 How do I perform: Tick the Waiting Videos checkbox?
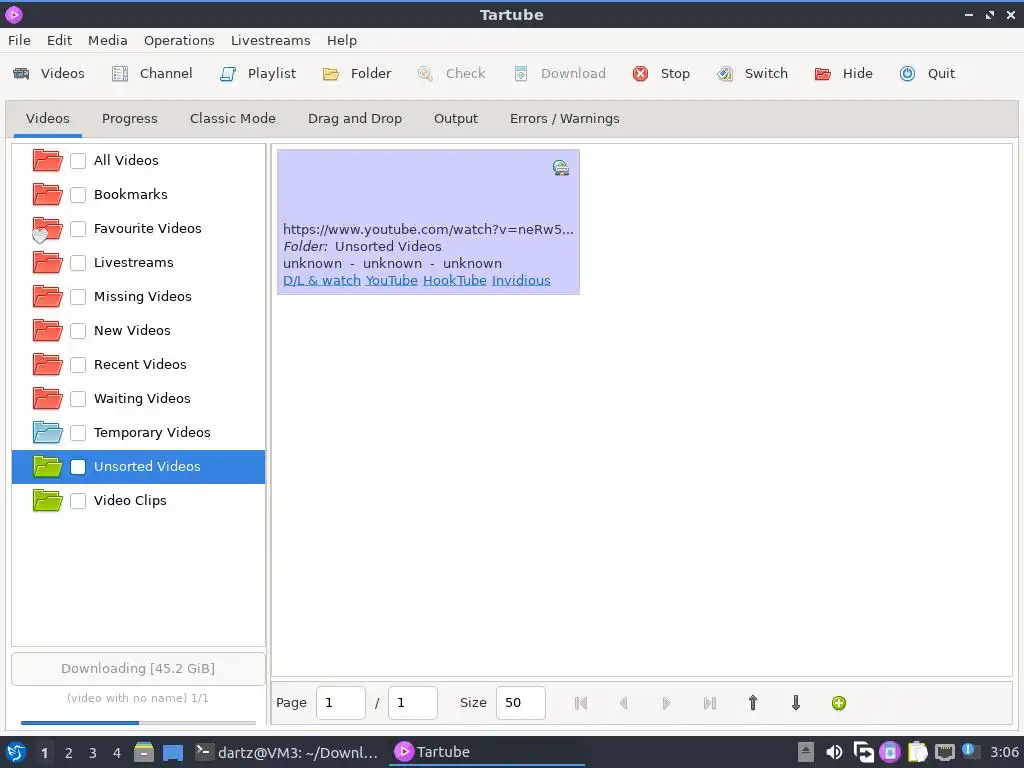tap(78, 398)
